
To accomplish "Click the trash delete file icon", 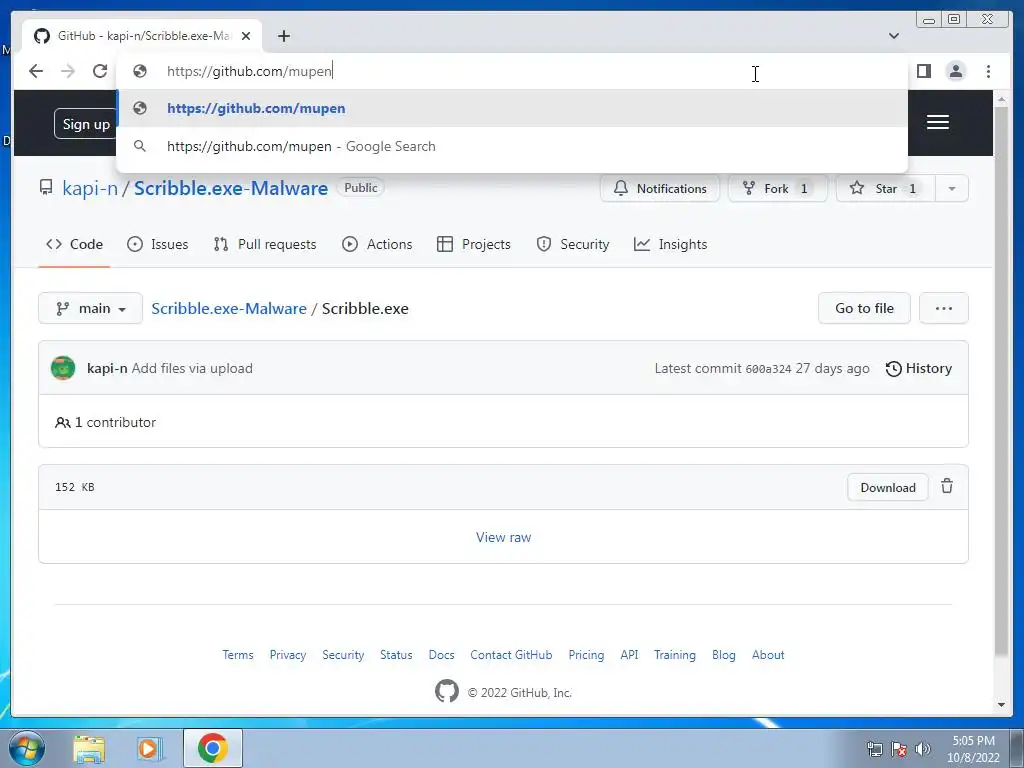I will tap(947, 487).
